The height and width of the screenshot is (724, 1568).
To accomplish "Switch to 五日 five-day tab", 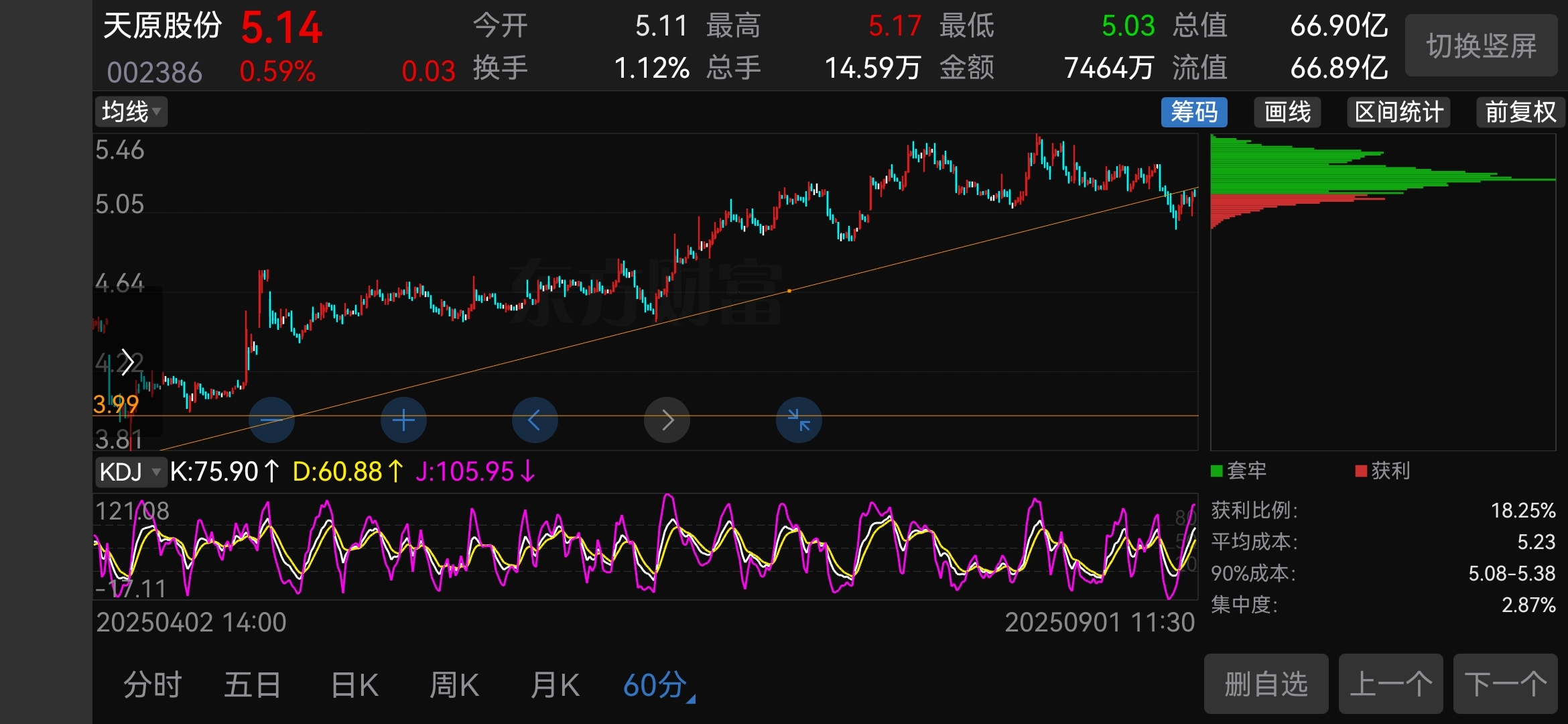I will (x=252, y=686).
